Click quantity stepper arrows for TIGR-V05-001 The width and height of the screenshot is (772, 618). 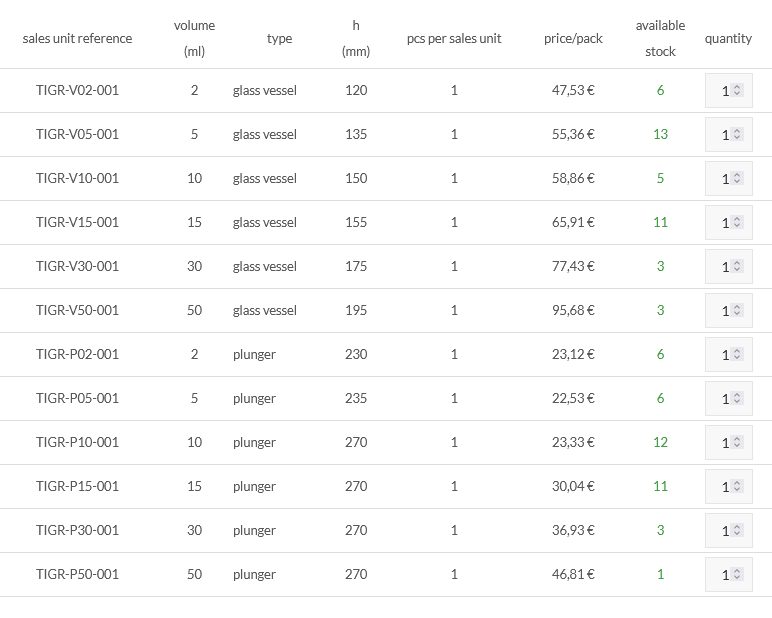pos(737,135)
